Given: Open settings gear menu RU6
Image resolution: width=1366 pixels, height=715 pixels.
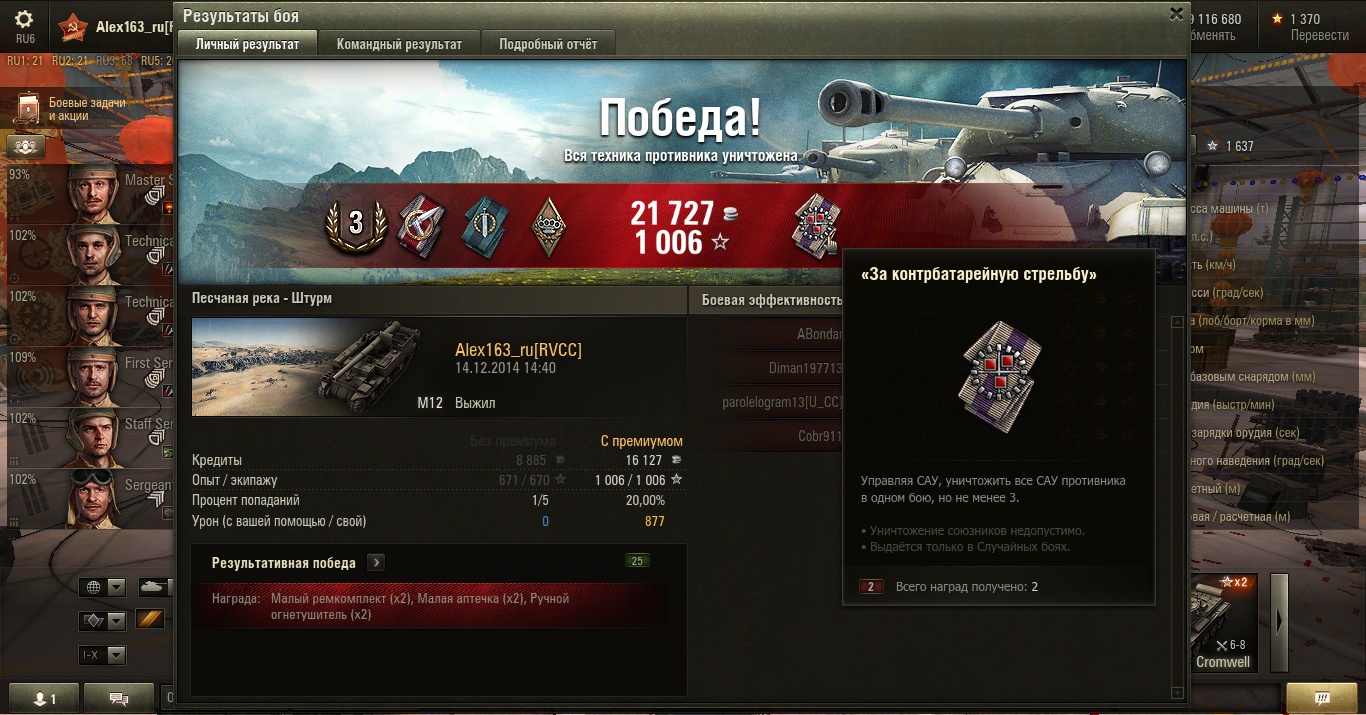Looking at the screenshot, I should click(25, 25).
